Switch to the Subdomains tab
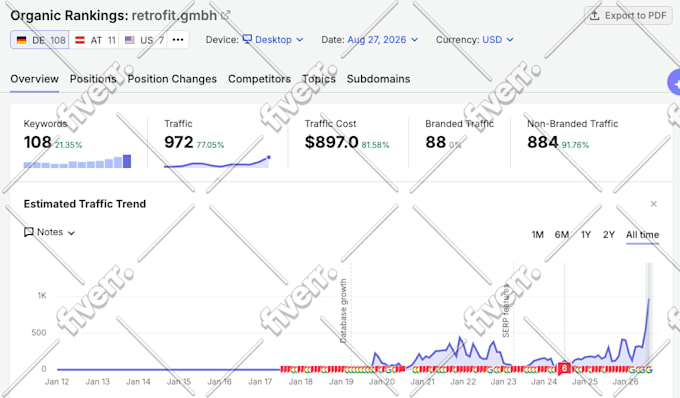The height and width of the screenshot is (398, 680). pos(378,79)
